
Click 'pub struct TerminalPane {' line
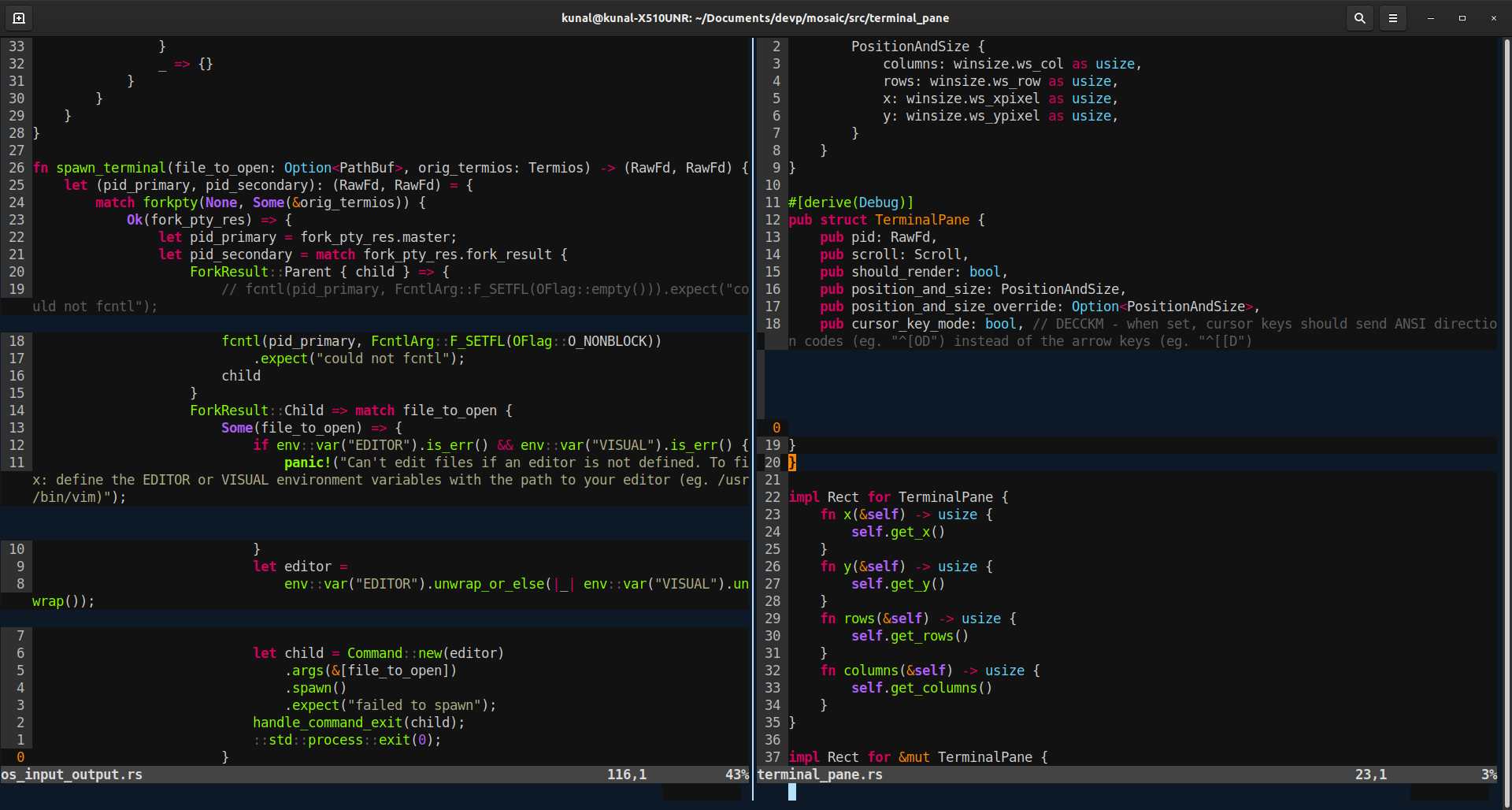pos(887,220)
